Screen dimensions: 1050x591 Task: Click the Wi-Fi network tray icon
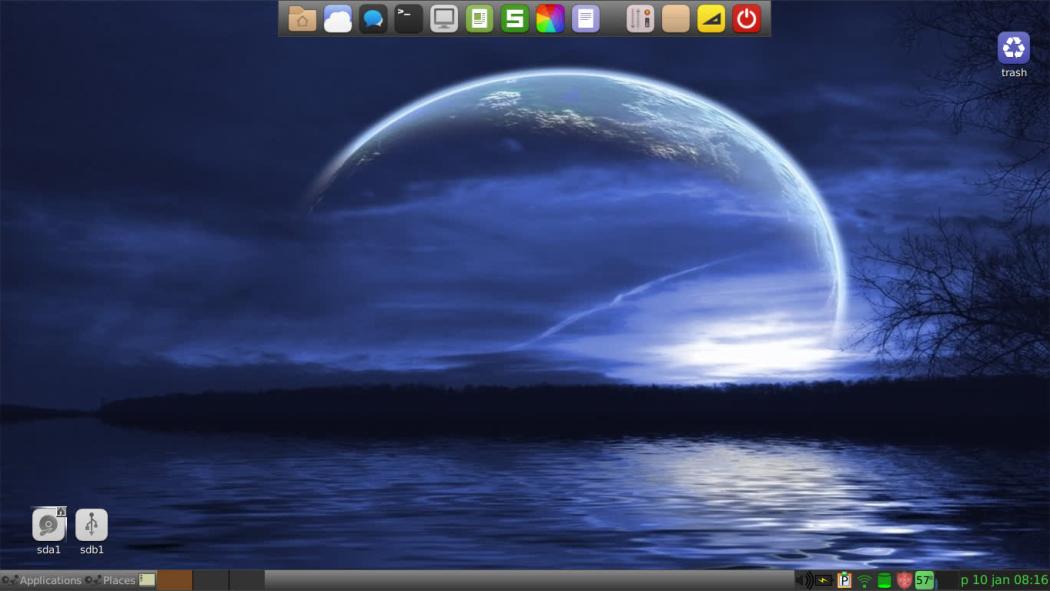coord(865,581)
